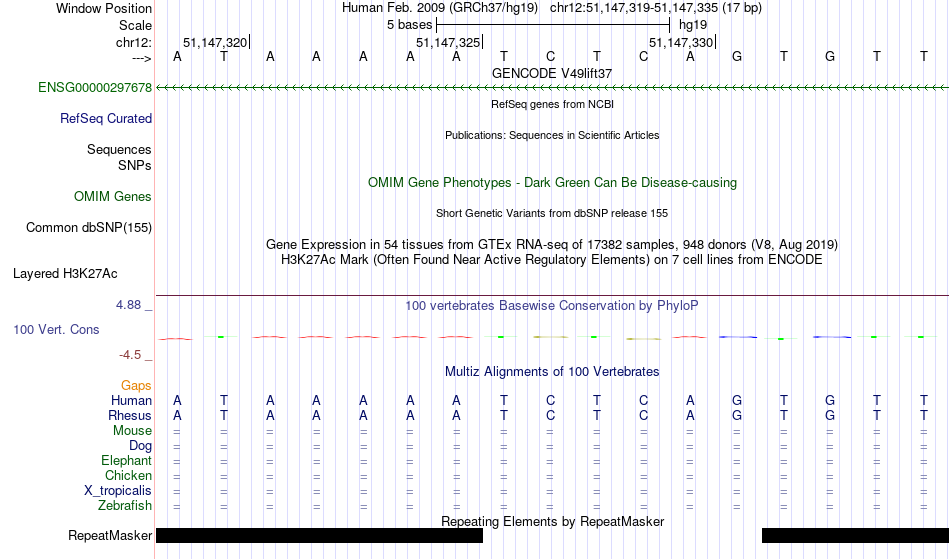Click Publications: Sequences in Scientific Articles title
Screen dimensions: 950x559
tap(552, 135)
